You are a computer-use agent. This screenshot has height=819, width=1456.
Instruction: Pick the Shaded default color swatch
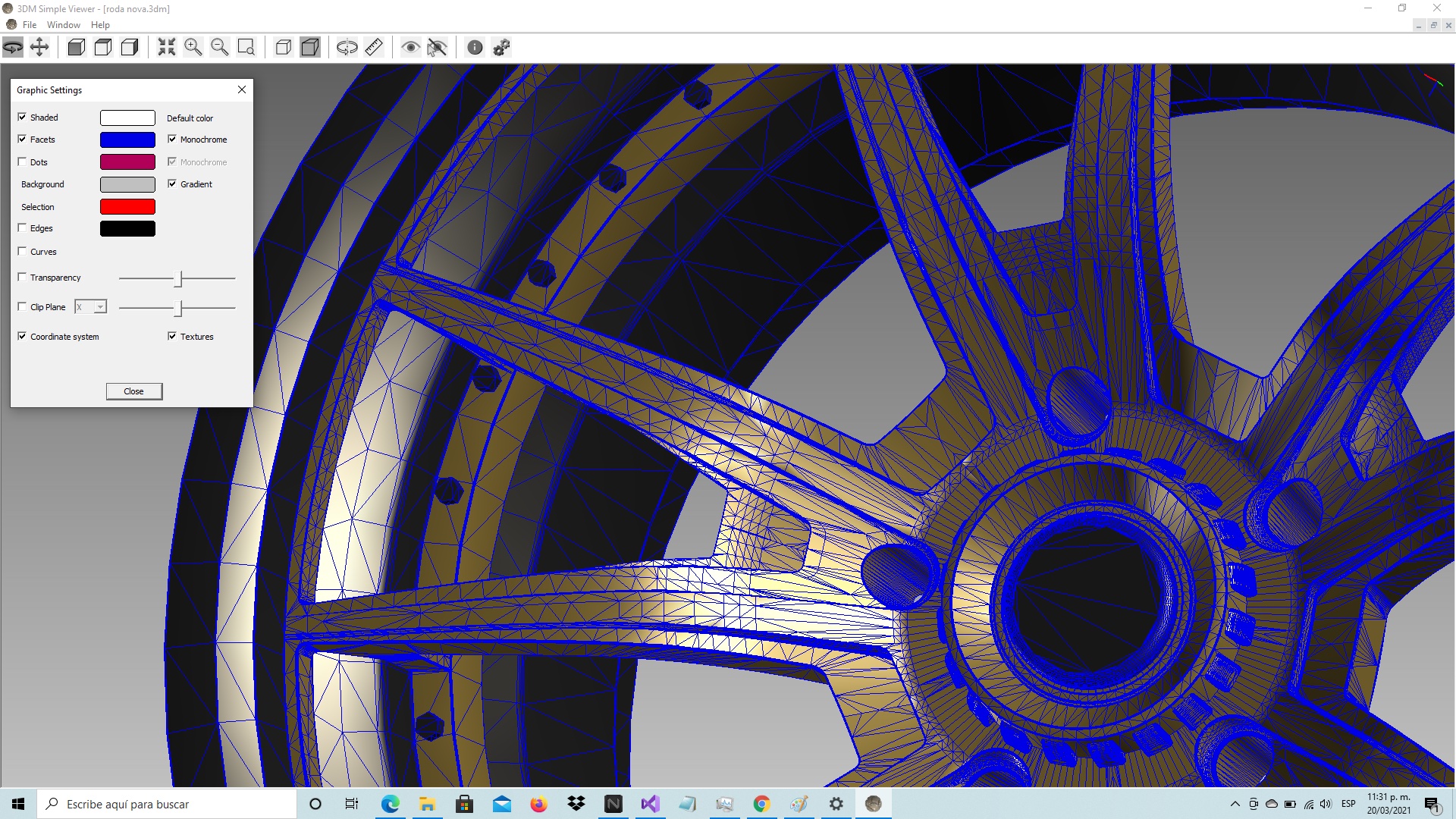127,118
